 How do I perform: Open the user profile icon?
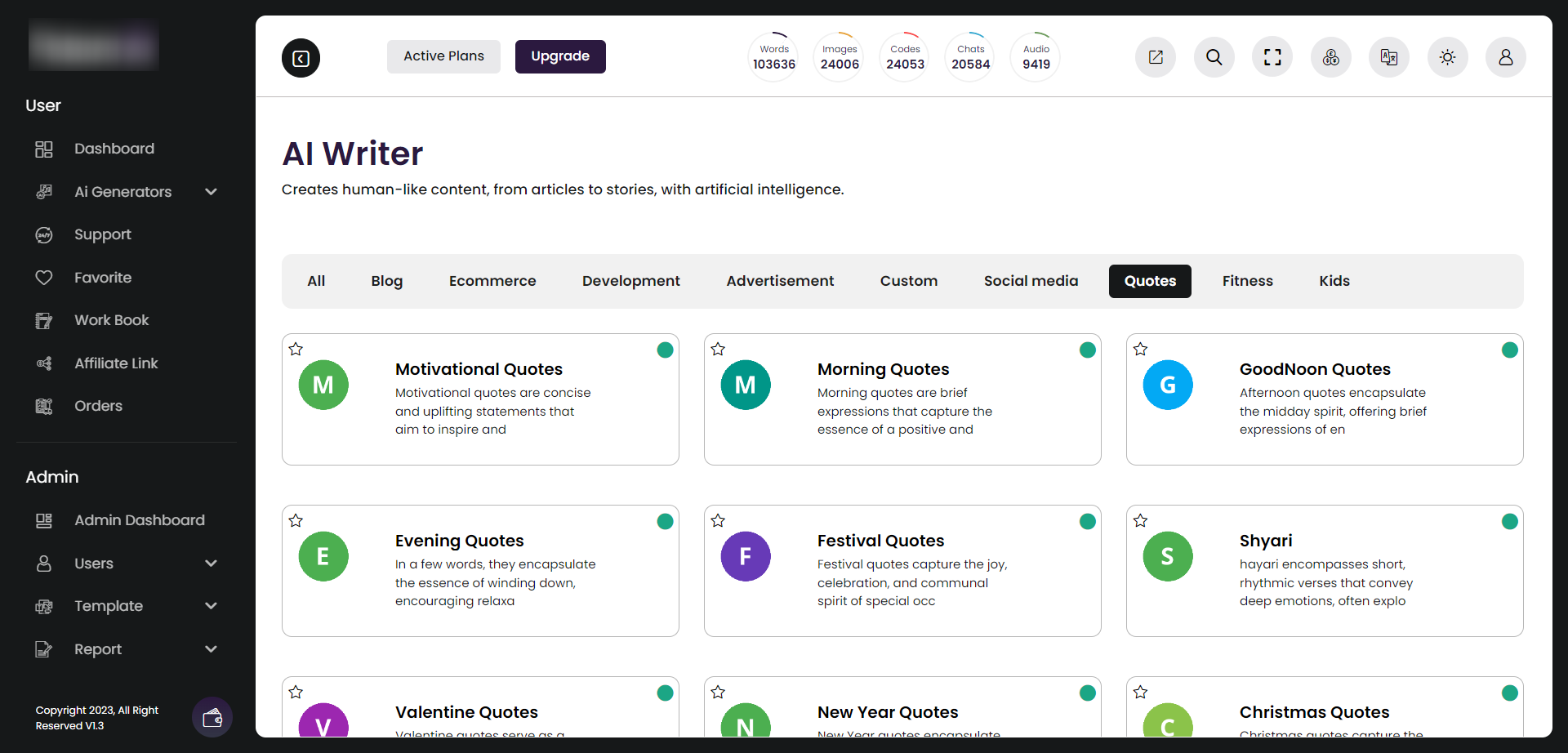(1505, 57)
